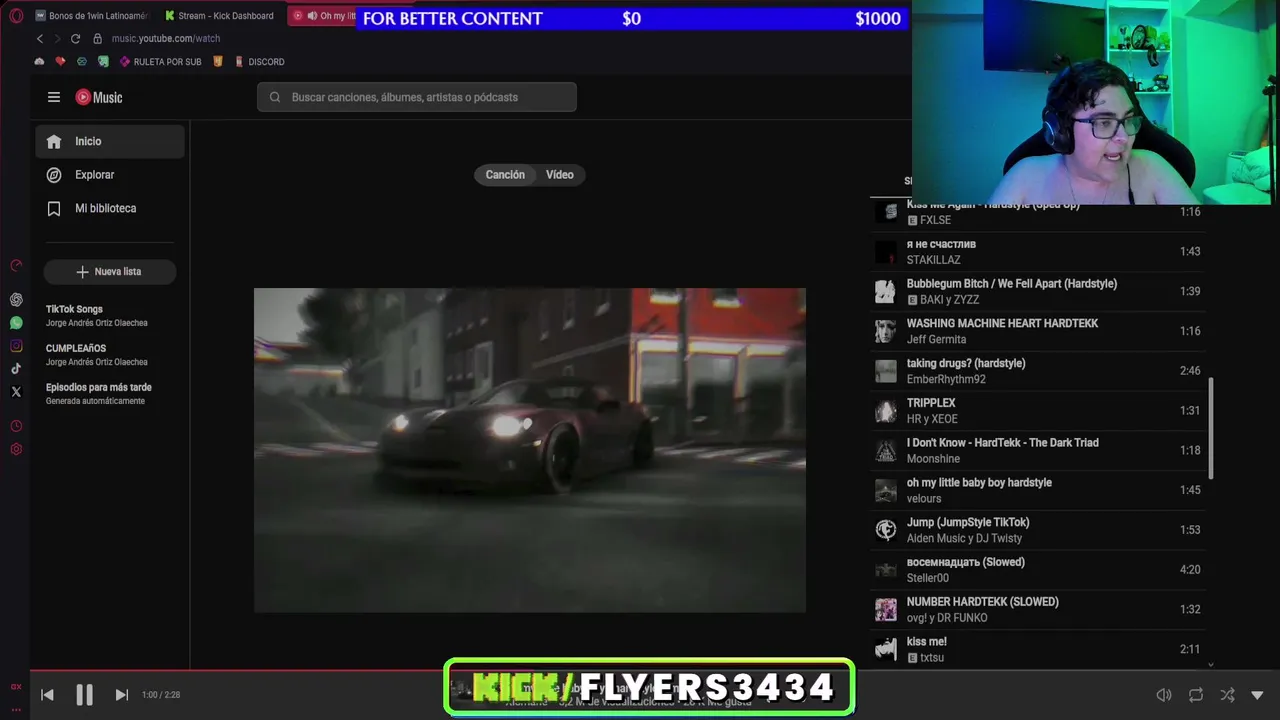Reload the page with the refresh icon
1280x720 pixels.
[75, 39]
